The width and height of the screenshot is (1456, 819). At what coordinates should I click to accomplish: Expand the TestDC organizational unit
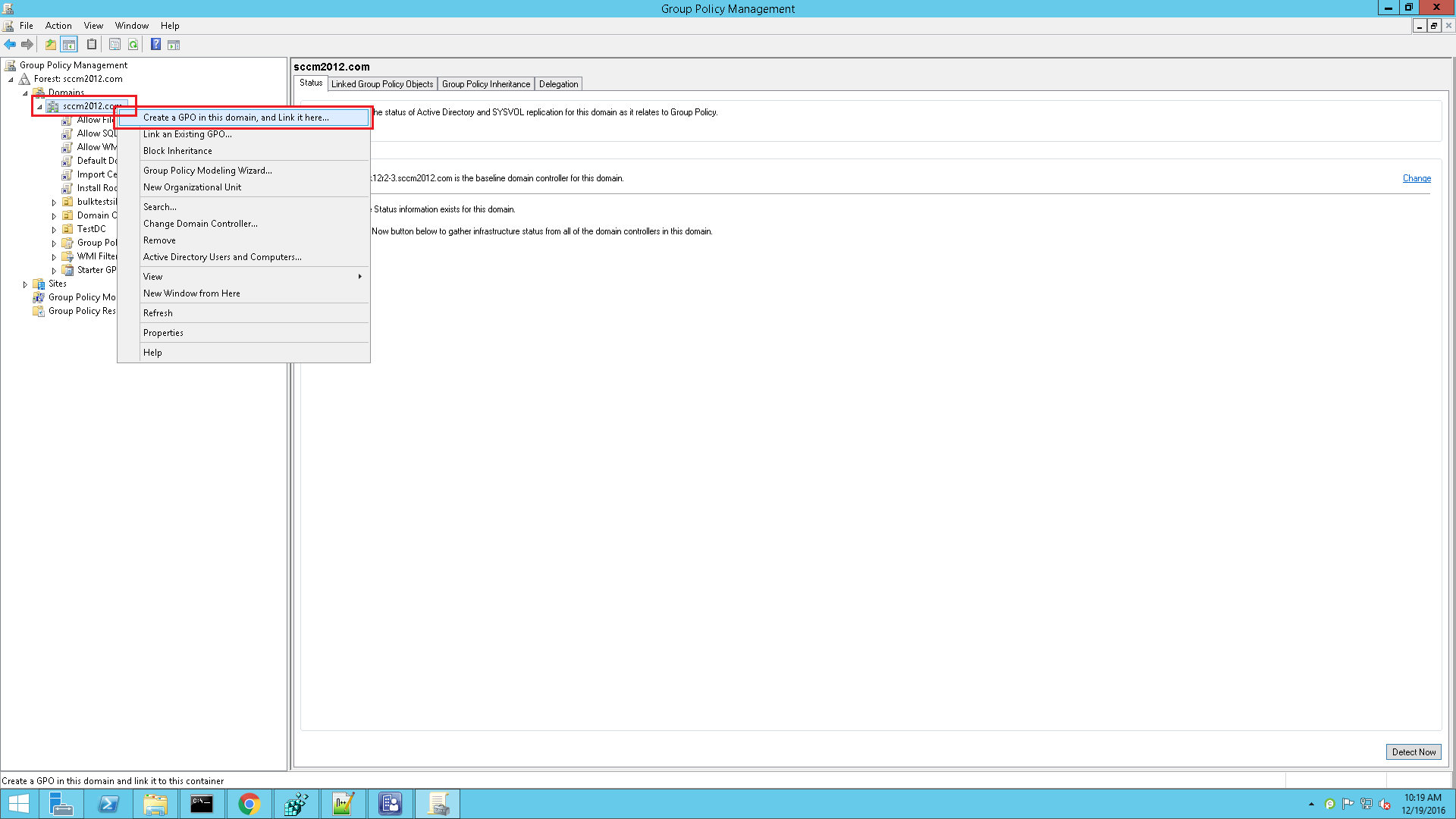[x=52, y=228]
